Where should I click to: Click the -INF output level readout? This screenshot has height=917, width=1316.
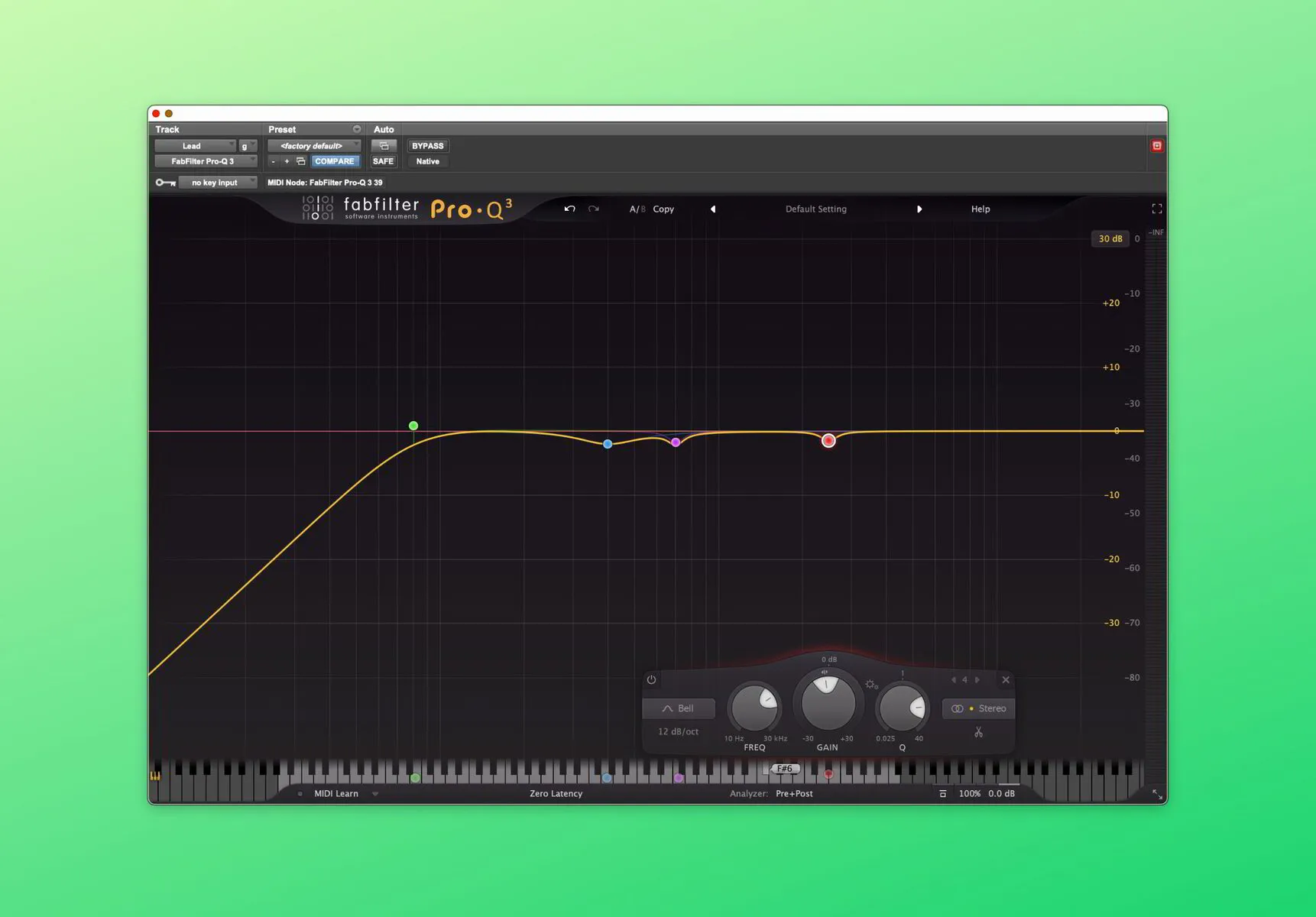[1156, 232]
